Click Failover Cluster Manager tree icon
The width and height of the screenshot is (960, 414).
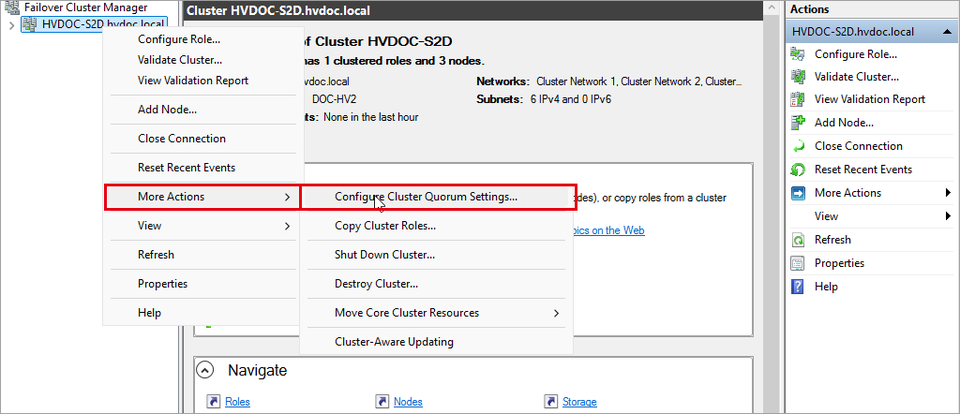coord(12,7)
